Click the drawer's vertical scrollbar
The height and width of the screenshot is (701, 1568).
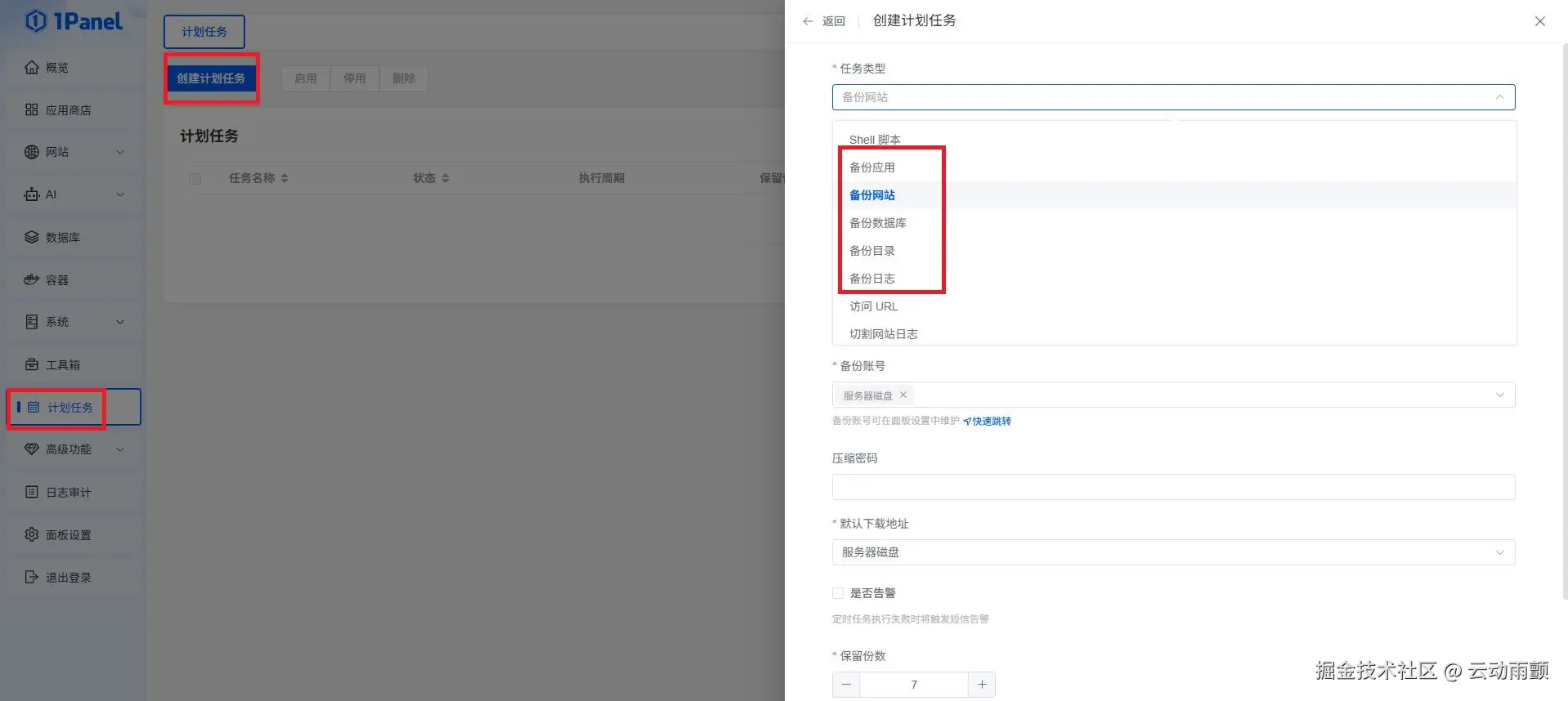point(1564,322)
